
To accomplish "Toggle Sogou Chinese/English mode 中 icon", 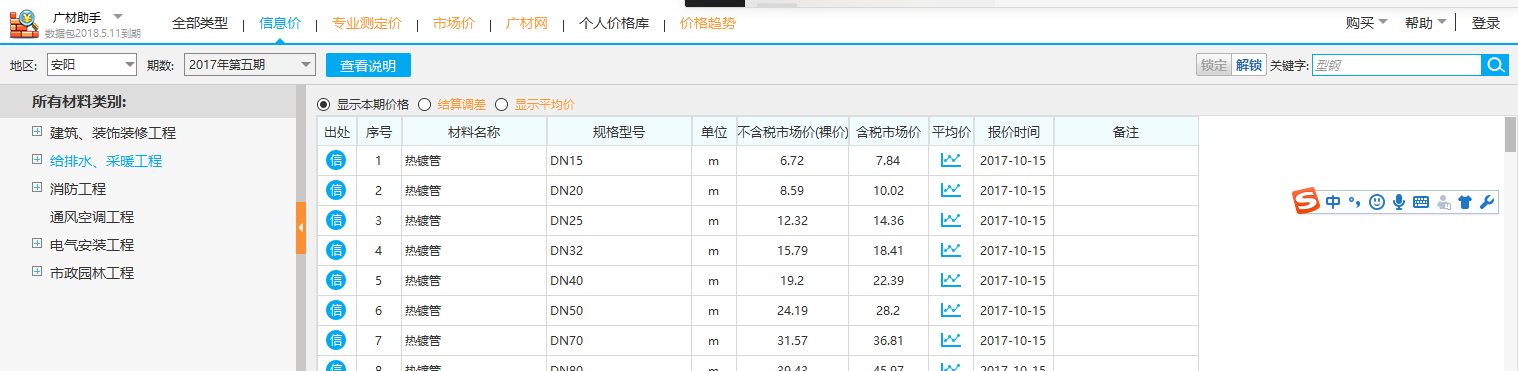I will coord(1333,202).
